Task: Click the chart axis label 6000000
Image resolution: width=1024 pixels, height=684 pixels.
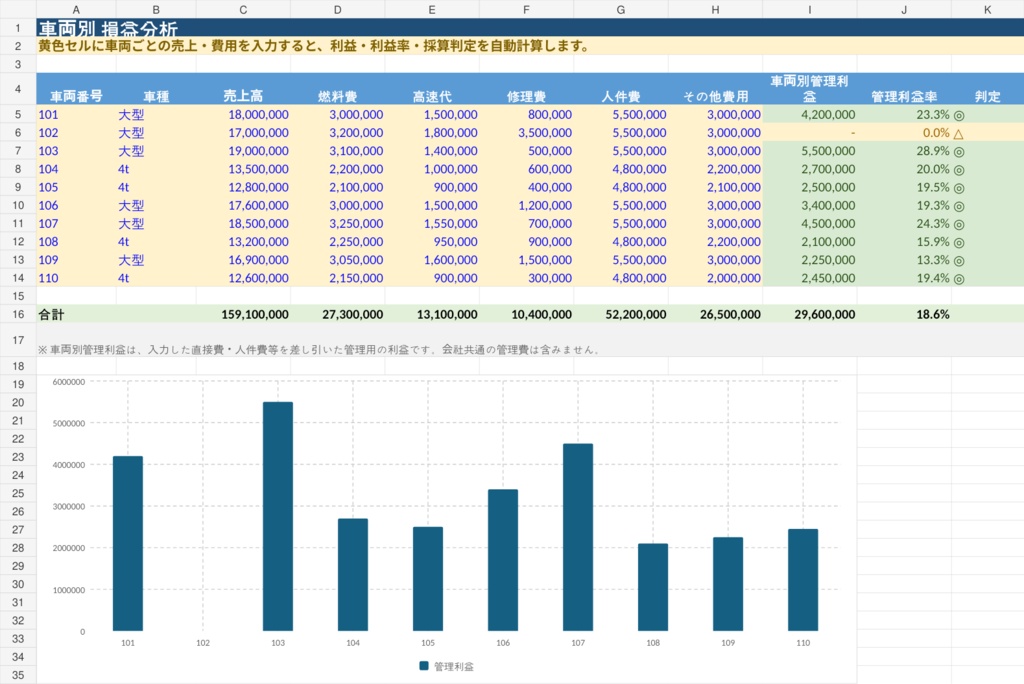Action: [x=69, y=382]
